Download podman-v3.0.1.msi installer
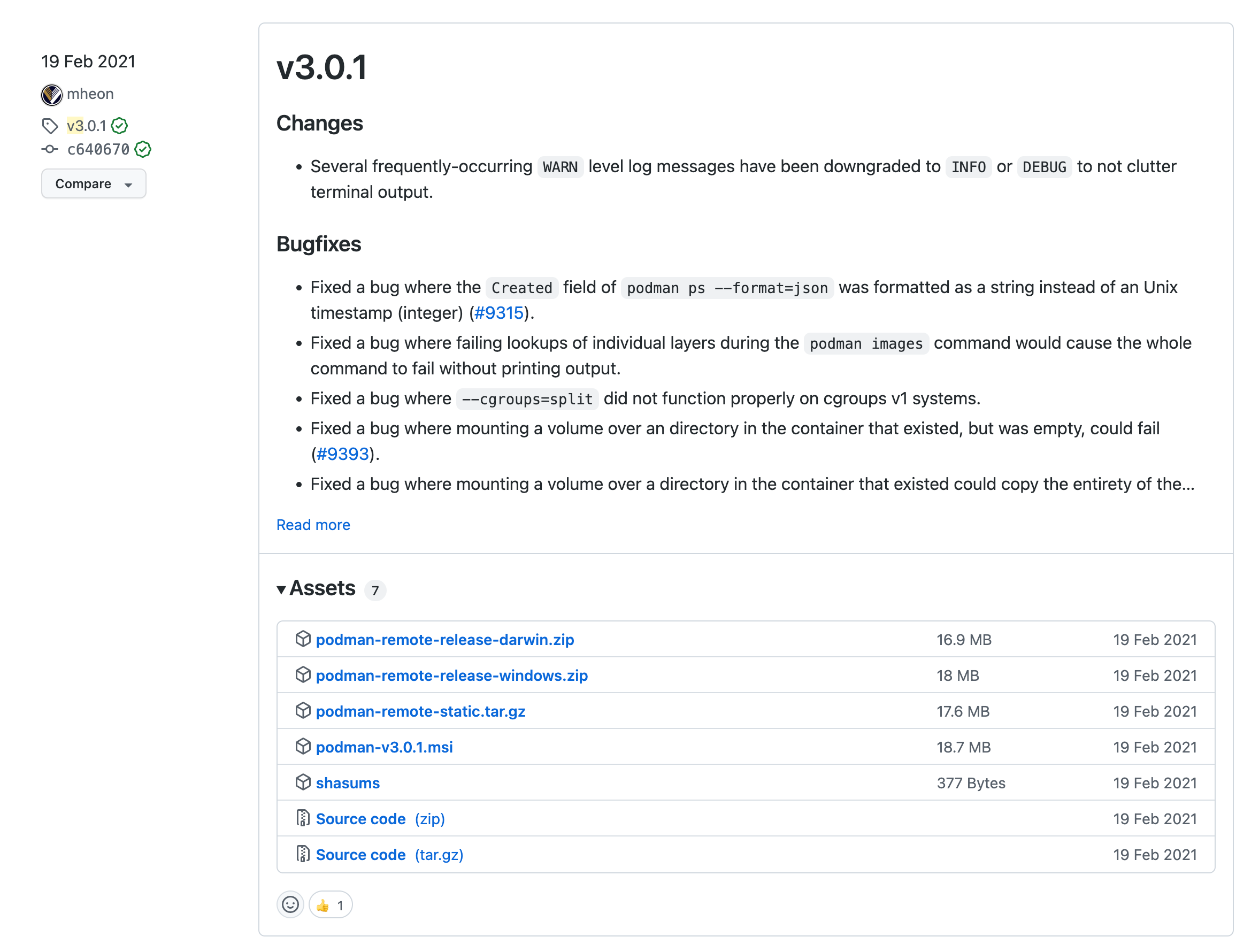Viewport: 1259px width, 952px height. (384, 747)
